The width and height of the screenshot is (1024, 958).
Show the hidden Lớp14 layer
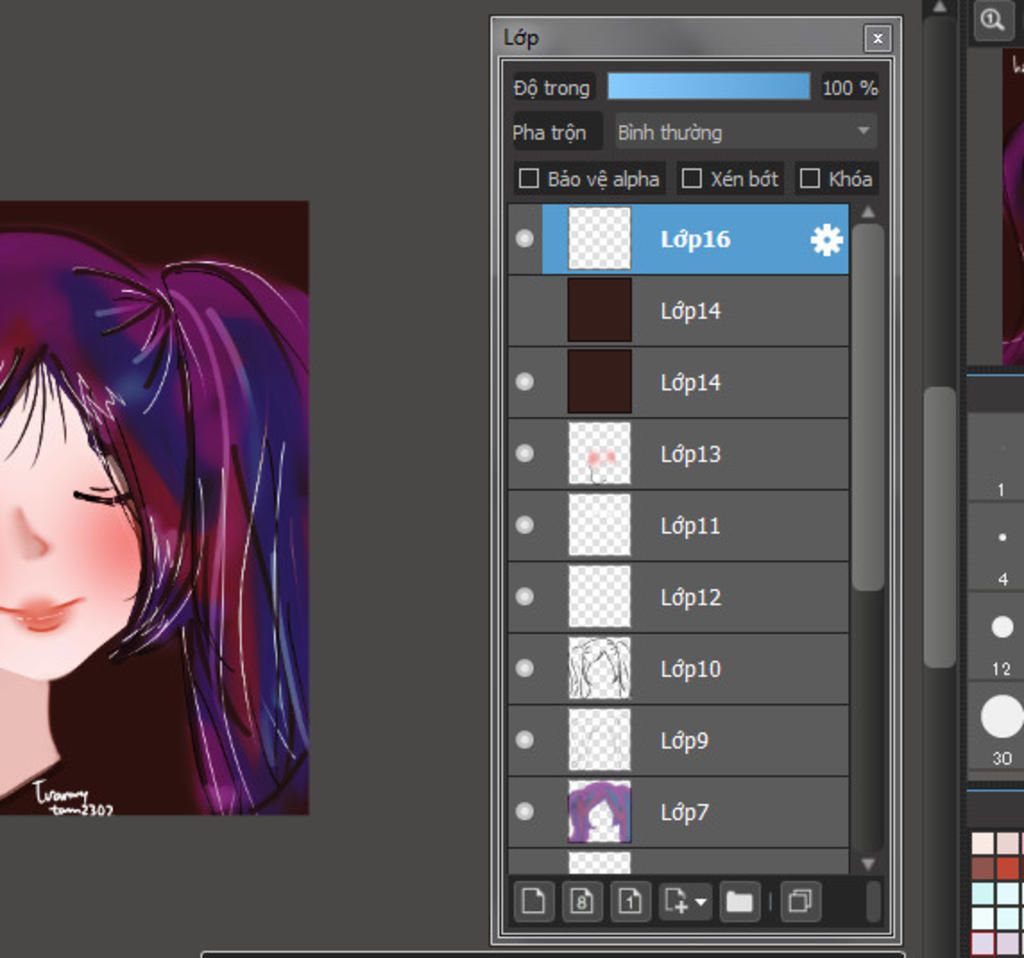[x=524, y=310]
